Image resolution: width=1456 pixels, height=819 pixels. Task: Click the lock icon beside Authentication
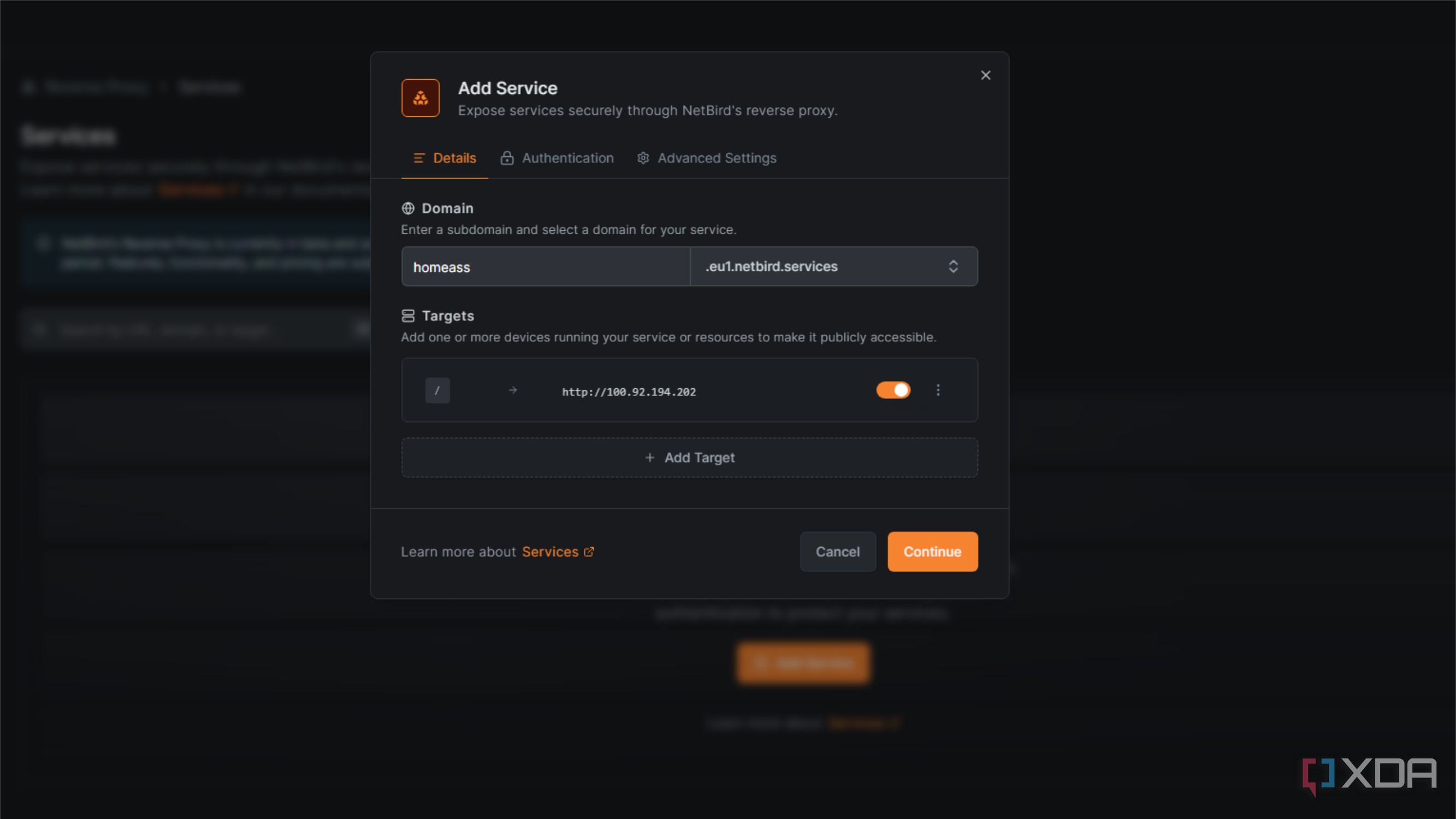pos(507,158)
